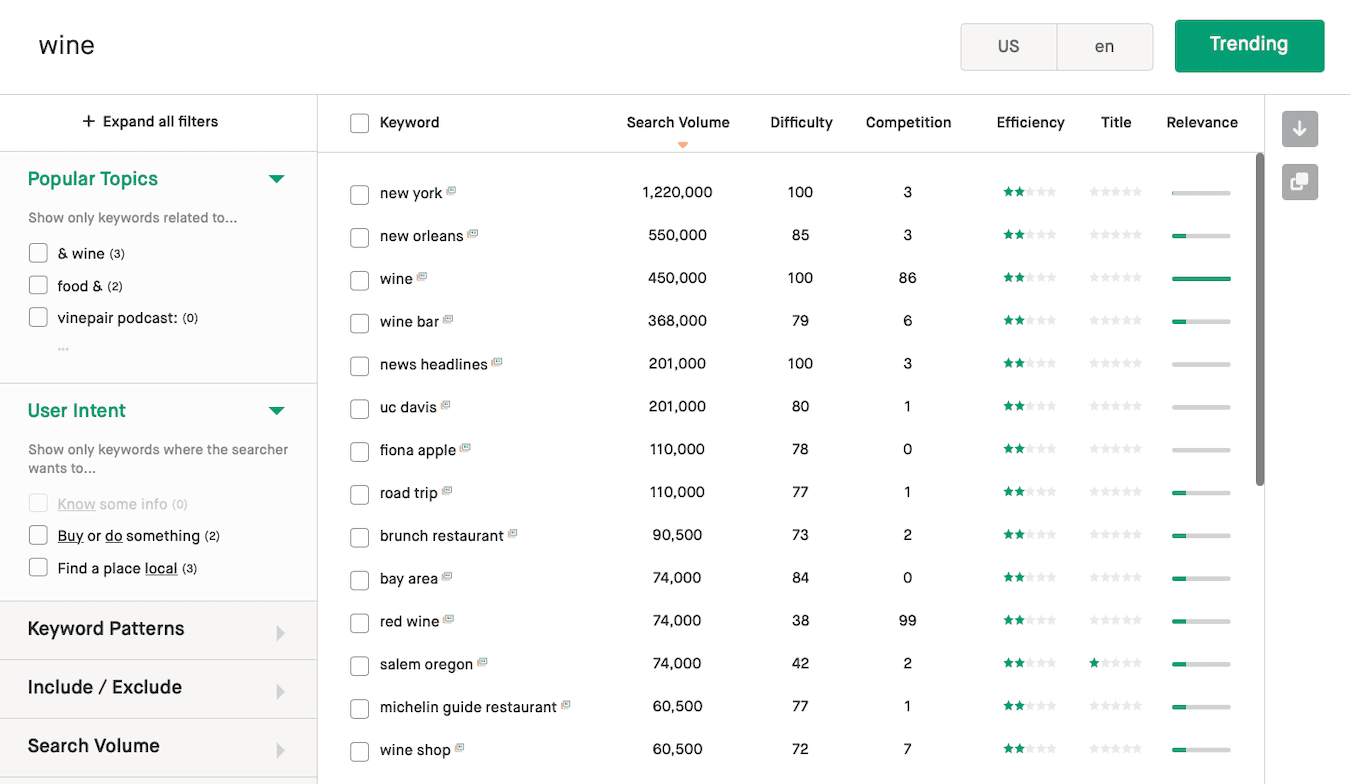
Task: Click title star rating for salem oregon
Action: tap(1115, 663)
